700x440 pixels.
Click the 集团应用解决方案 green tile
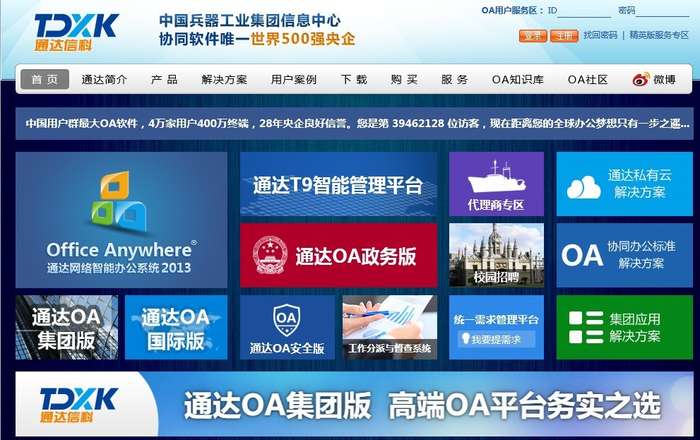point(624,327)
